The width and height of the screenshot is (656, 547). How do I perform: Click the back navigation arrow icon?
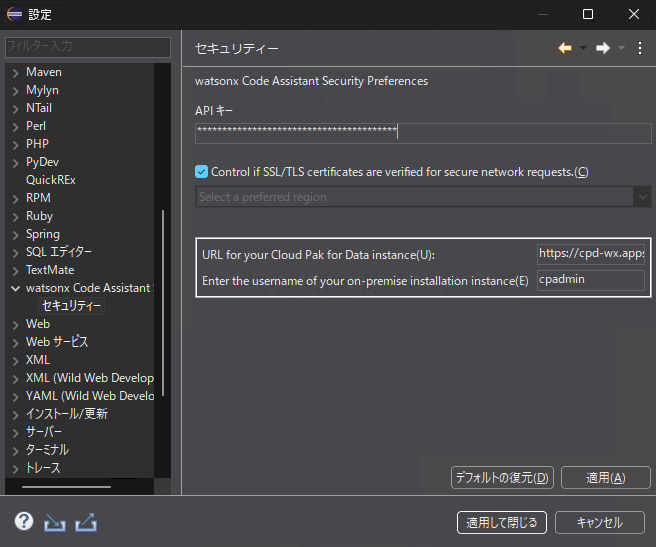[x=565, y=48]
